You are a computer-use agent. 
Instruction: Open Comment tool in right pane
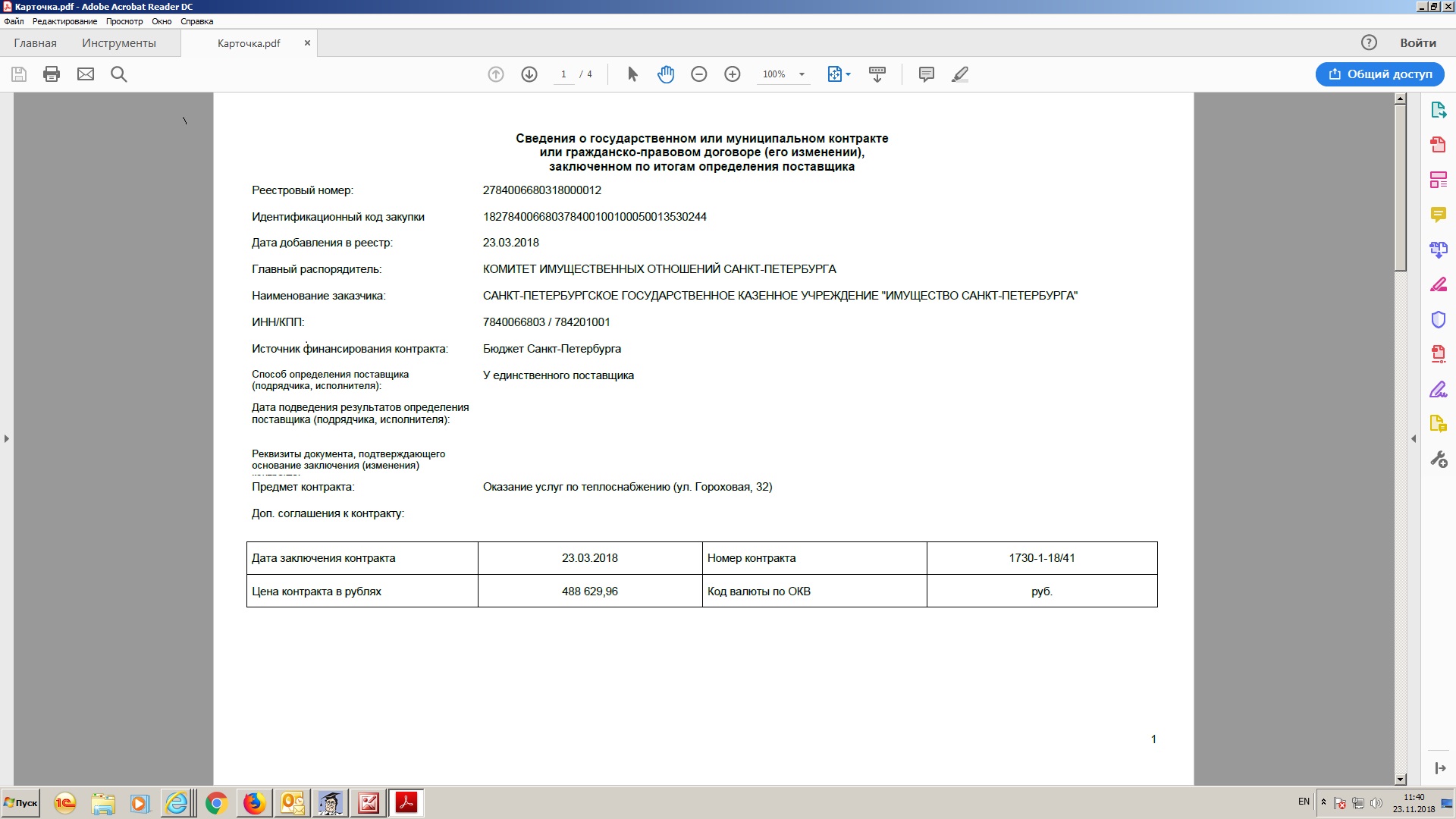1439,215
